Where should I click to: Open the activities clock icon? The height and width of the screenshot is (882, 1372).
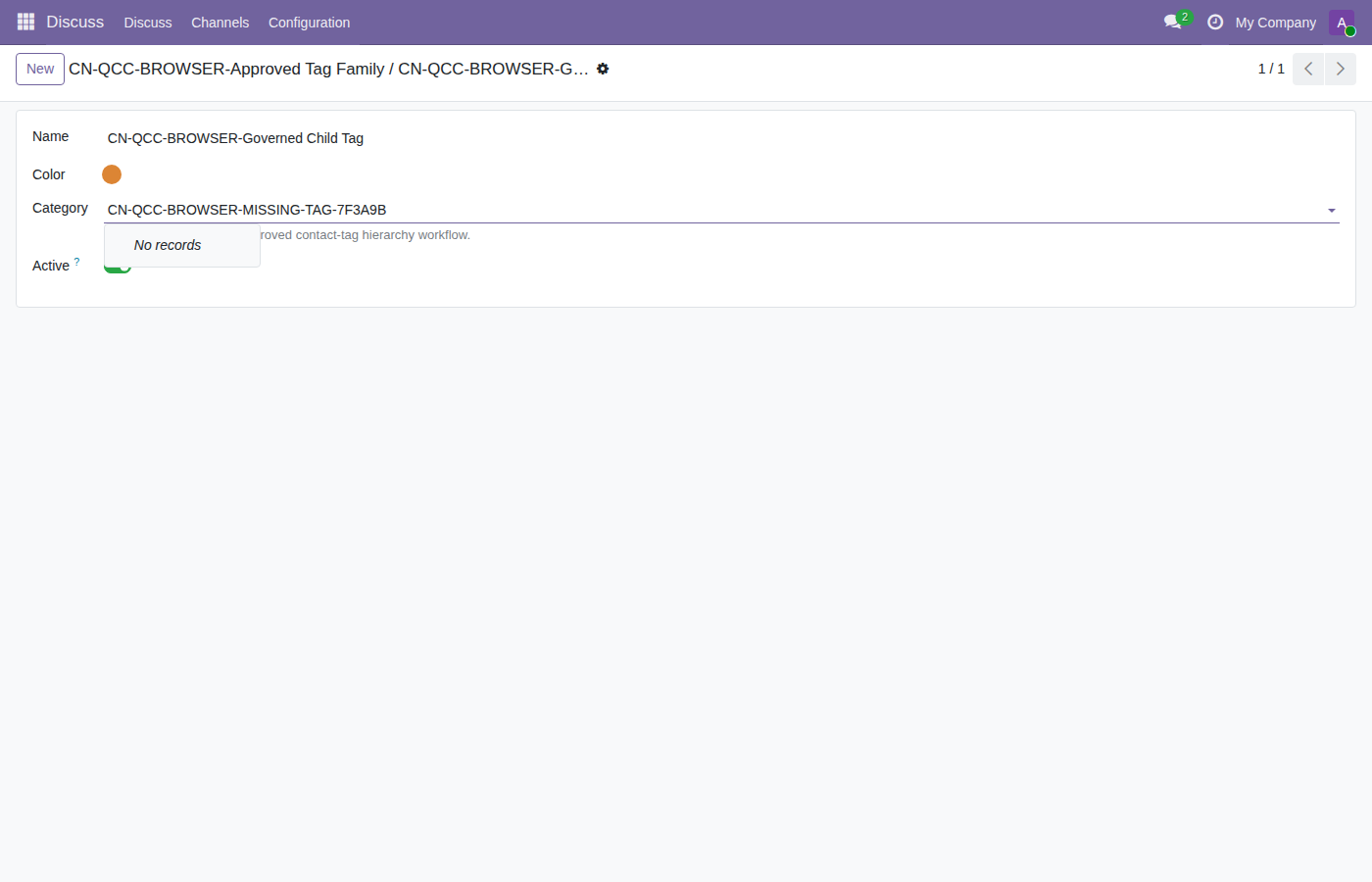click(x=1215, y=22)
